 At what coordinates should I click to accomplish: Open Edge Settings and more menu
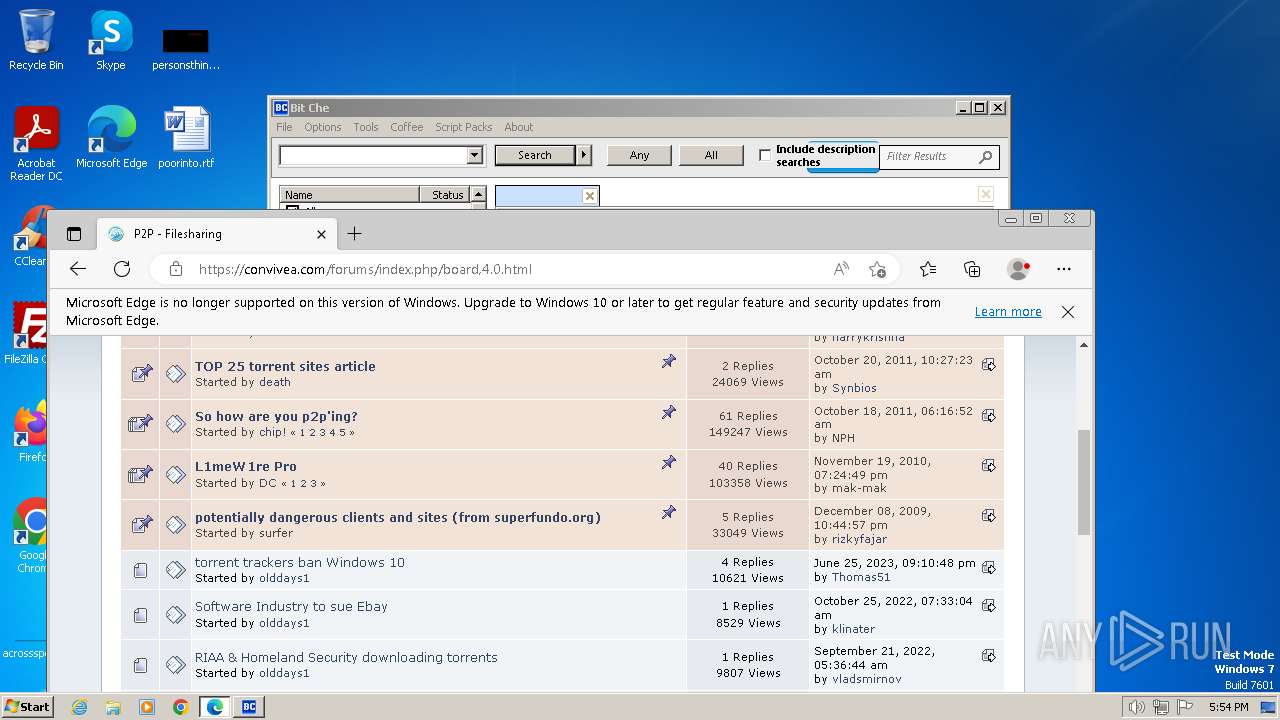coord(1064,269)
